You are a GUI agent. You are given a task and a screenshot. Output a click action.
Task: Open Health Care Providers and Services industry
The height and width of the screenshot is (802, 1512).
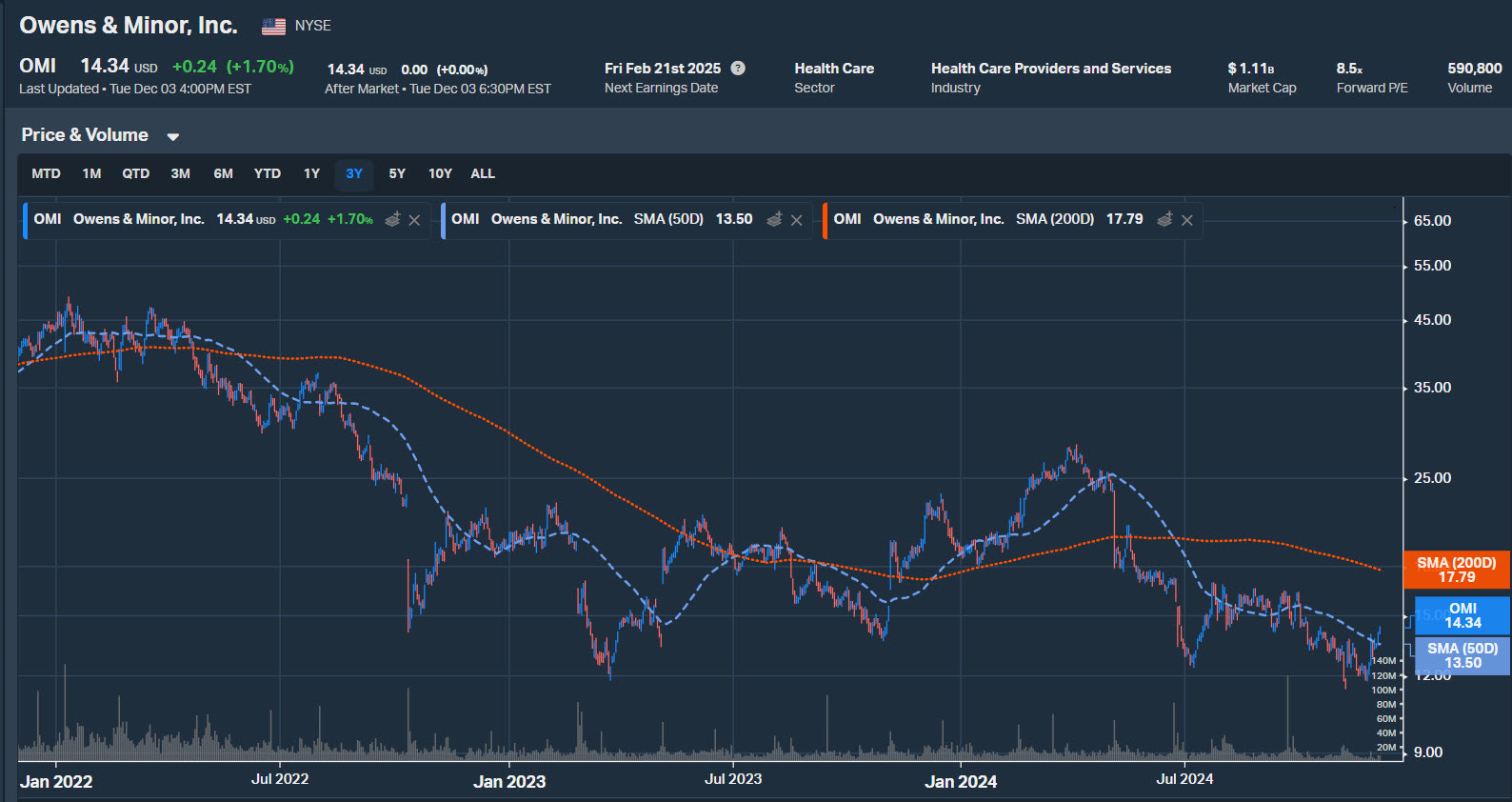click(x=1051, y=69)
